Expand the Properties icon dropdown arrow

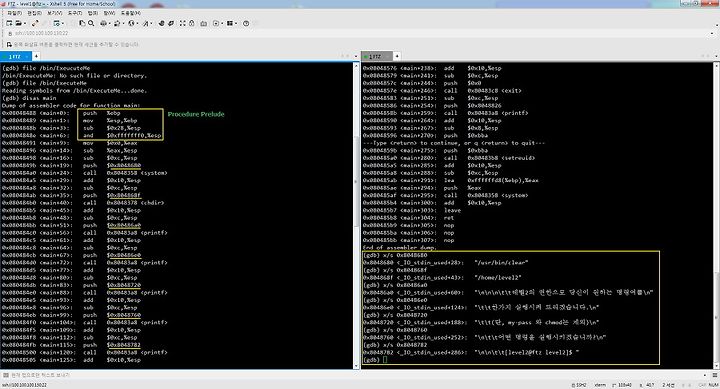click(63, 23)
